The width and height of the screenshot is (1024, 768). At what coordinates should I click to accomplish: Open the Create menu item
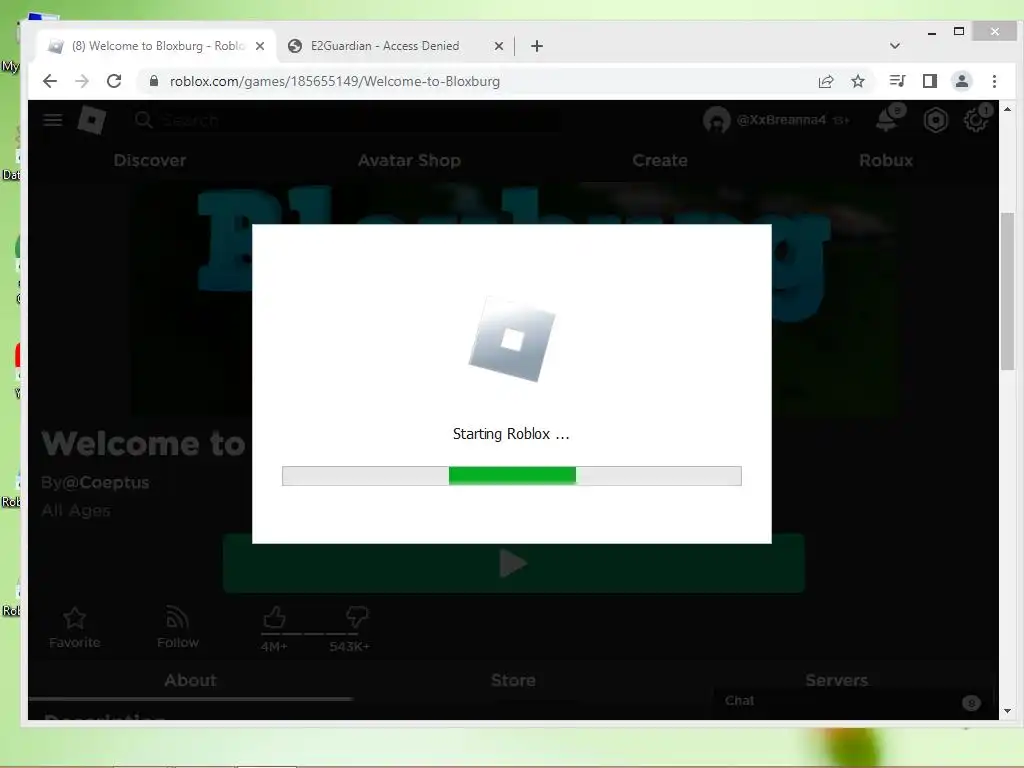pos(660,160)
